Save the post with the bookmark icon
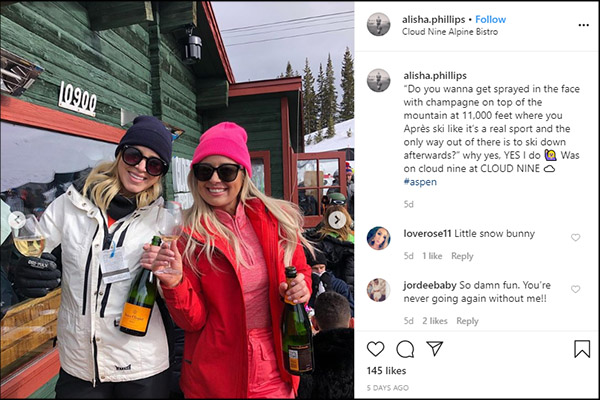The width and height of the screenshot is (600, 400). pos(582,349)
